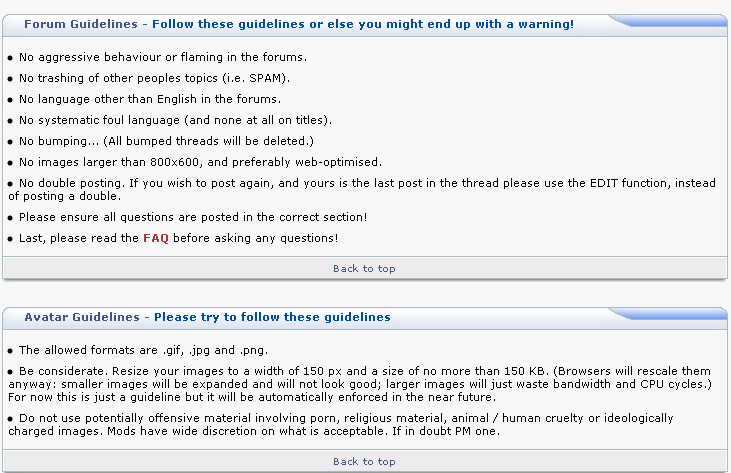
Task: Click bullet beside the 800x600 images rule
Action: click(10, 162)
